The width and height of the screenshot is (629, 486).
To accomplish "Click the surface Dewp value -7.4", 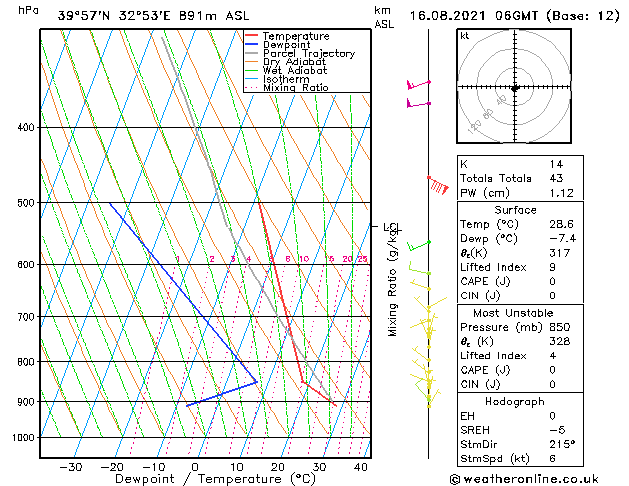I will point(562,239).
